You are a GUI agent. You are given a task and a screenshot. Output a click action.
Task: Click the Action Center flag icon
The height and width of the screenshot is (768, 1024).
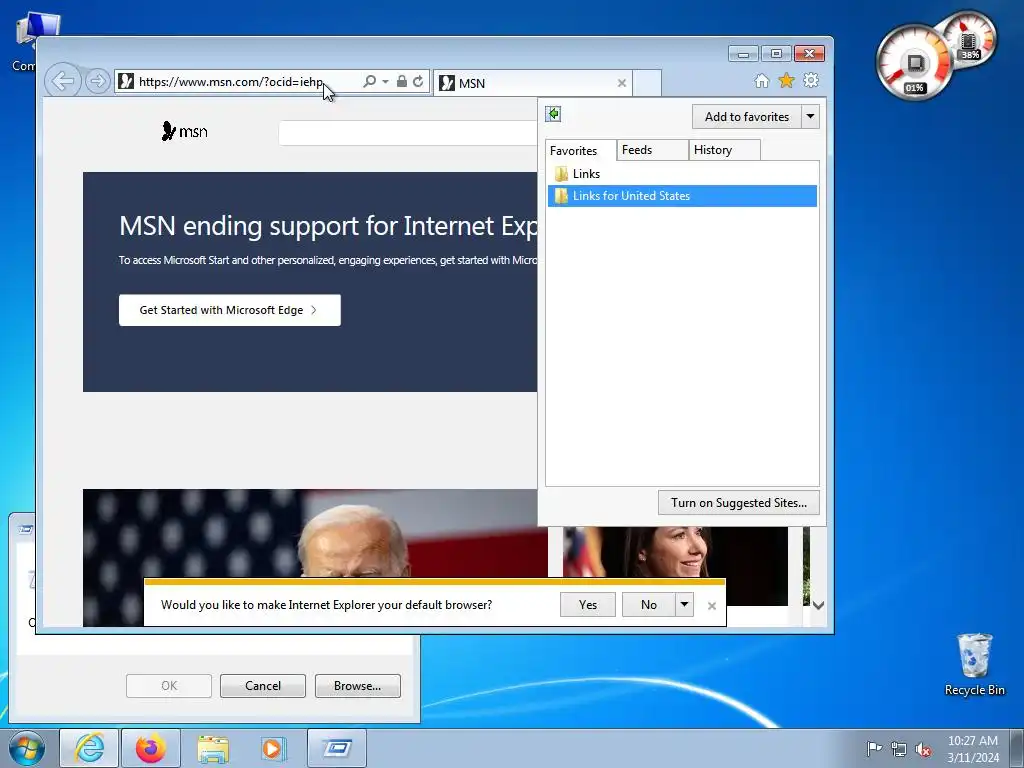click(874, 748)
